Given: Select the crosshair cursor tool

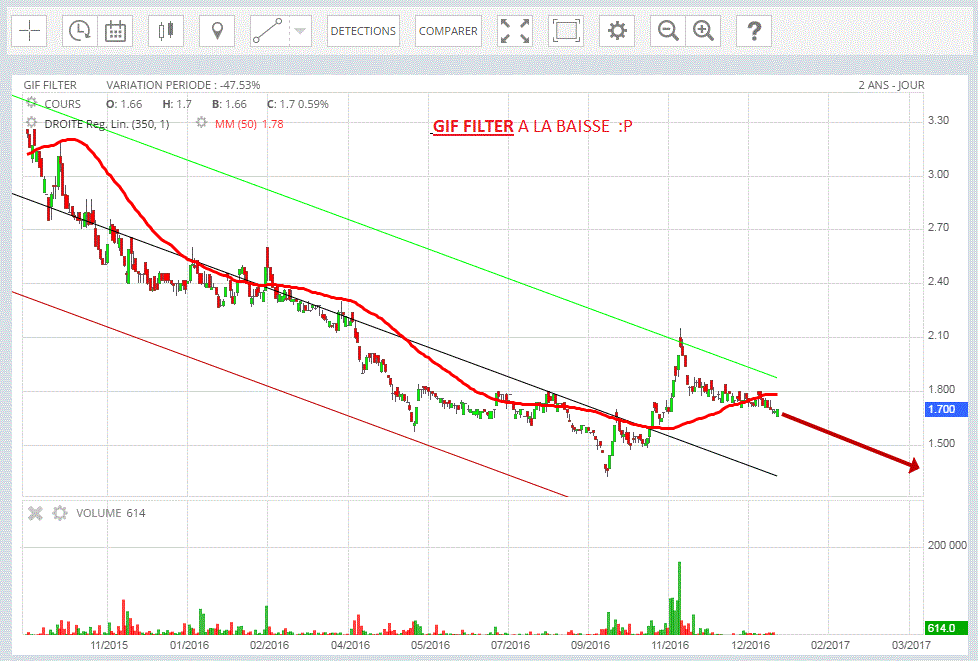Looking at the screenshot, I should click(x=29, y=31).
